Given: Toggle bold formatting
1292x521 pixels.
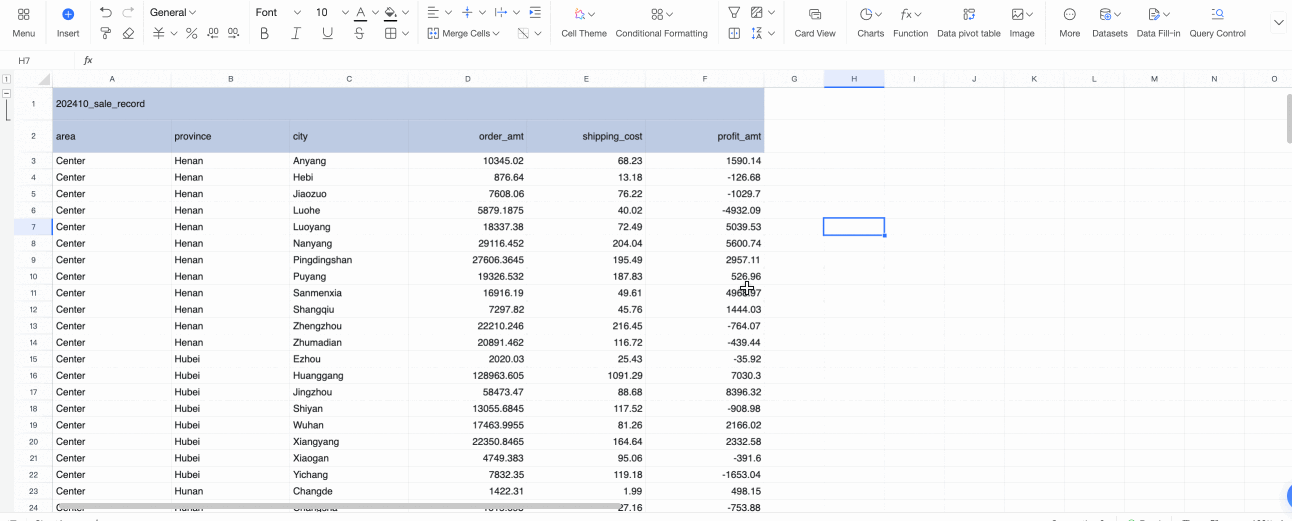Looking at the screenshot, I should click(x=264, y=33).
